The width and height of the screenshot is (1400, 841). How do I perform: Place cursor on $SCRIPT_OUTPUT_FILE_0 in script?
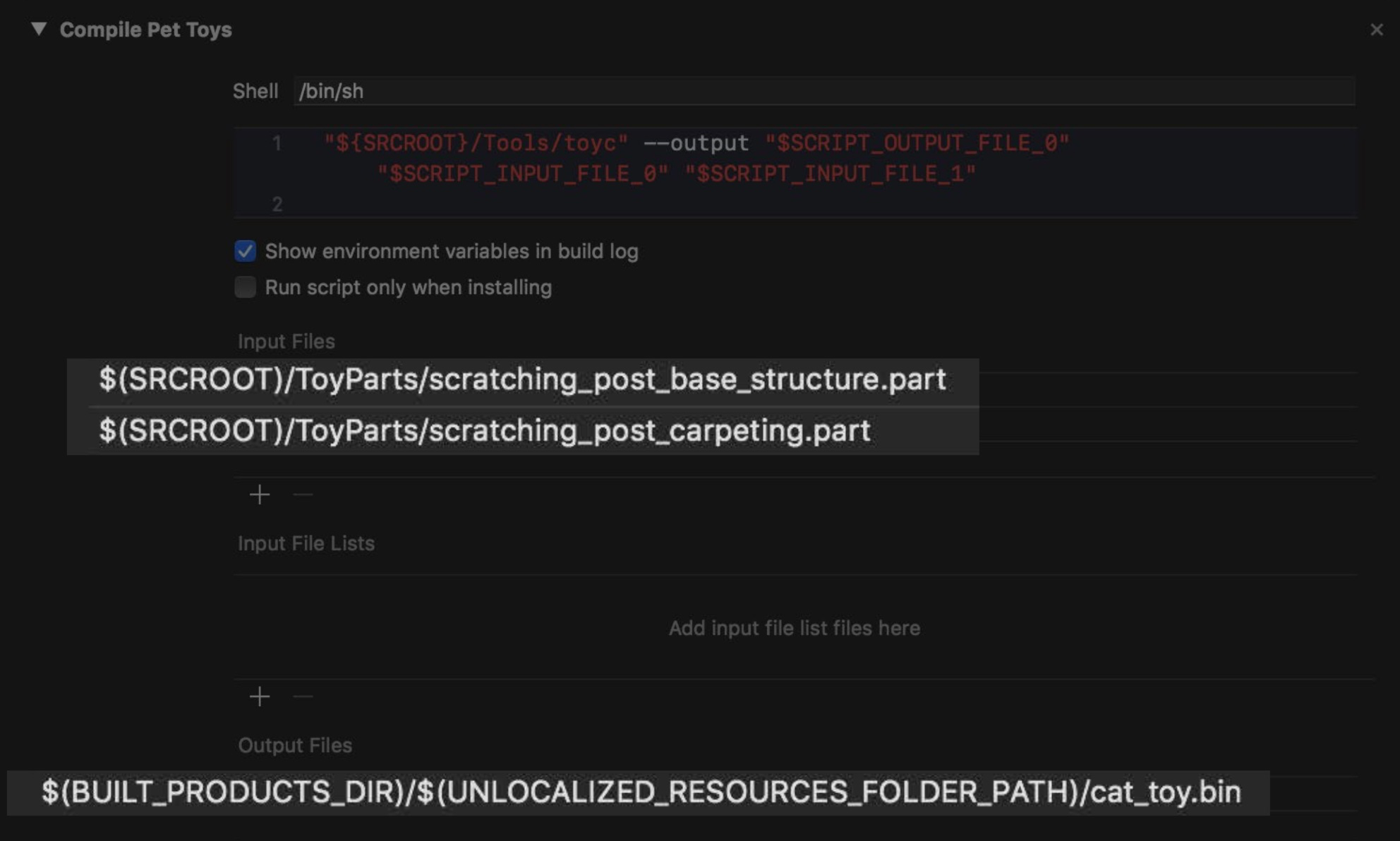[x=917, y=143]
